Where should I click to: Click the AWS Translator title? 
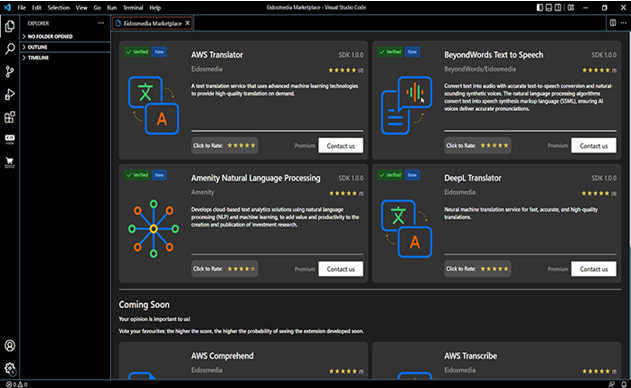point(217,55)
